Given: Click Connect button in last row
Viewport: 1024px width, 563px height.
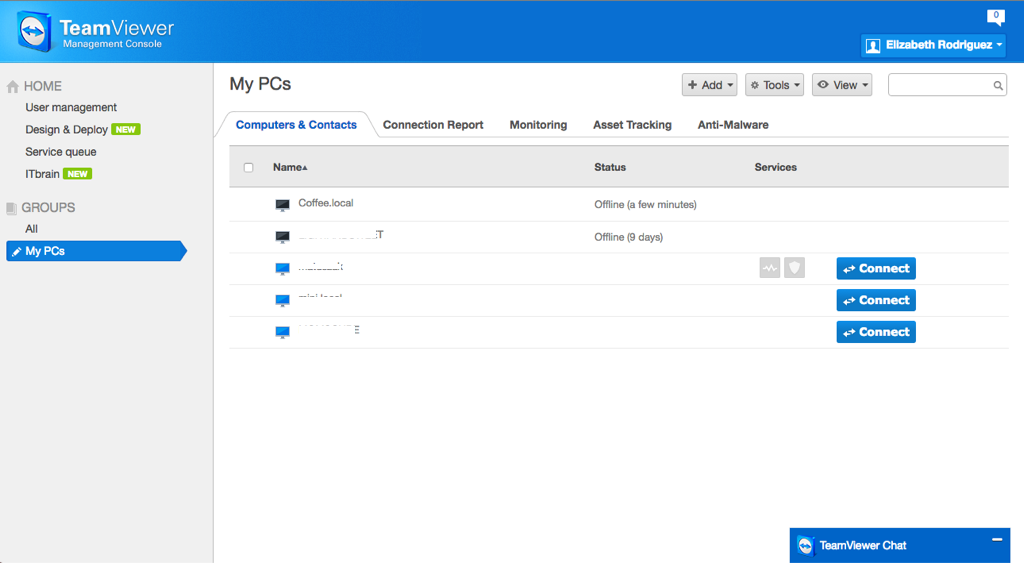Looking at the screenshot, I should [876, 332].
